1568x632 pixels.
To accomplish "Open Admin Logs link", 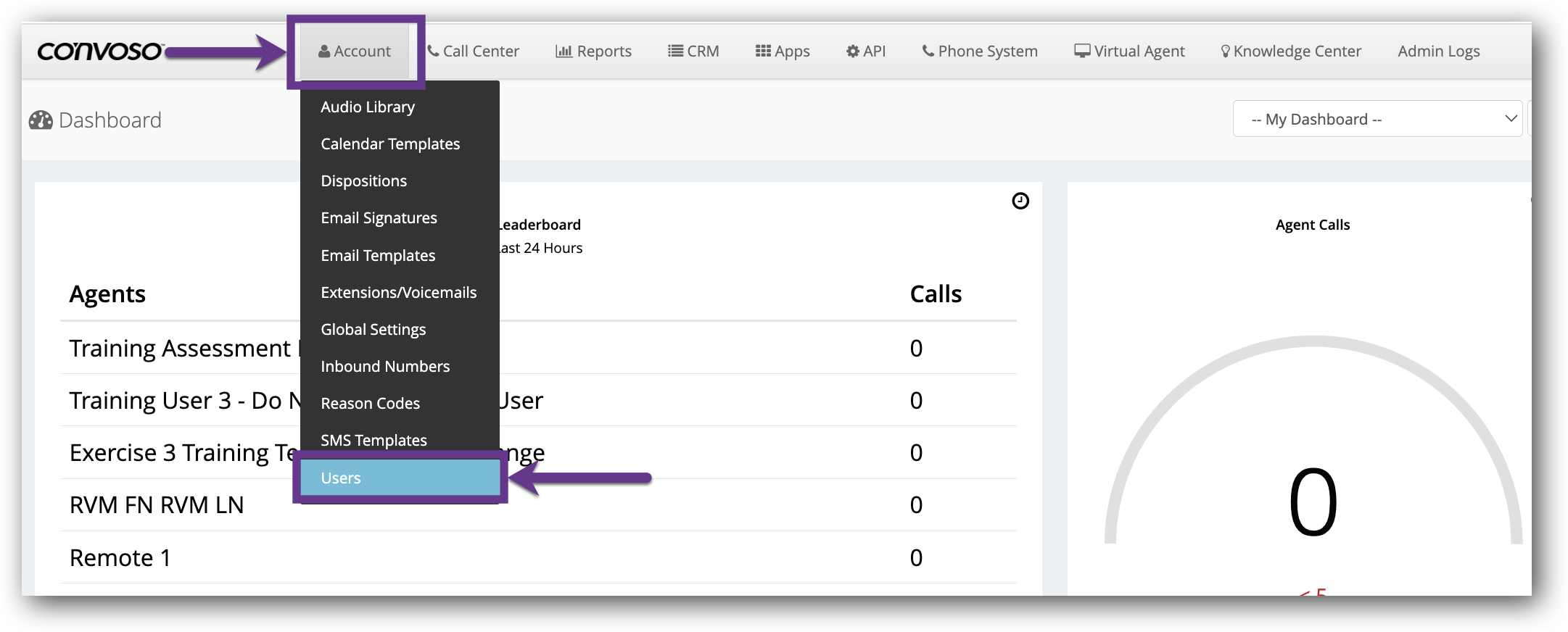I will tap(1438, 51).
